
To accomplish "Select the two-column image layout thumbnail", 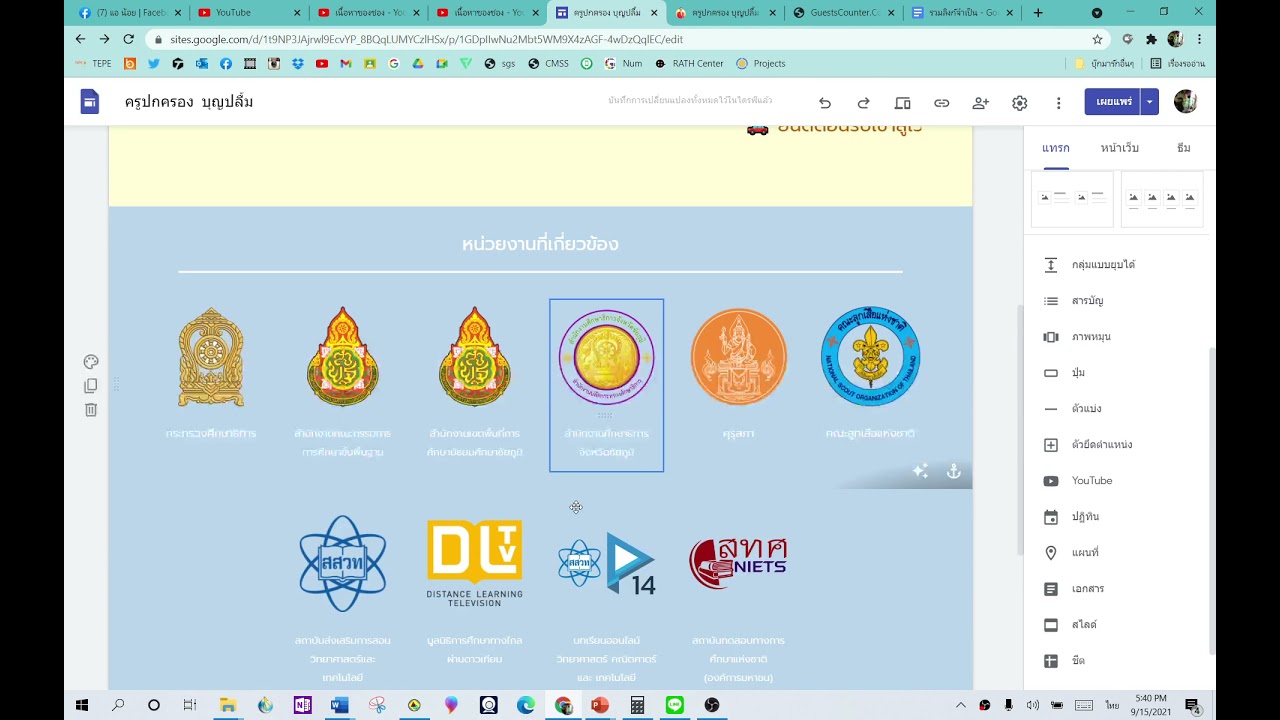I will 1072,199.
